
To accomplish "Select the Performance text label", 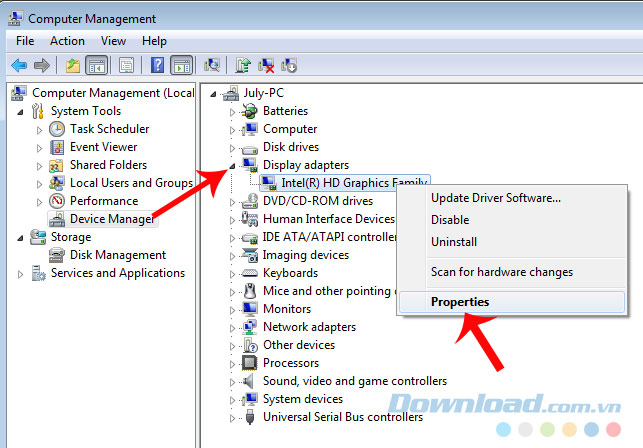I will [104, 201].
